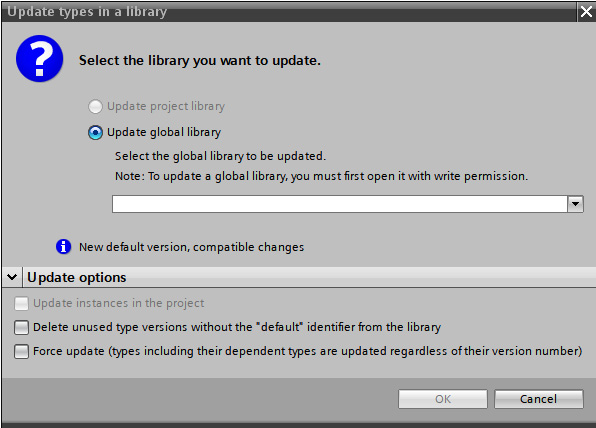Click "New default version, compatible changes" message
596x428 pixels.
192,247
